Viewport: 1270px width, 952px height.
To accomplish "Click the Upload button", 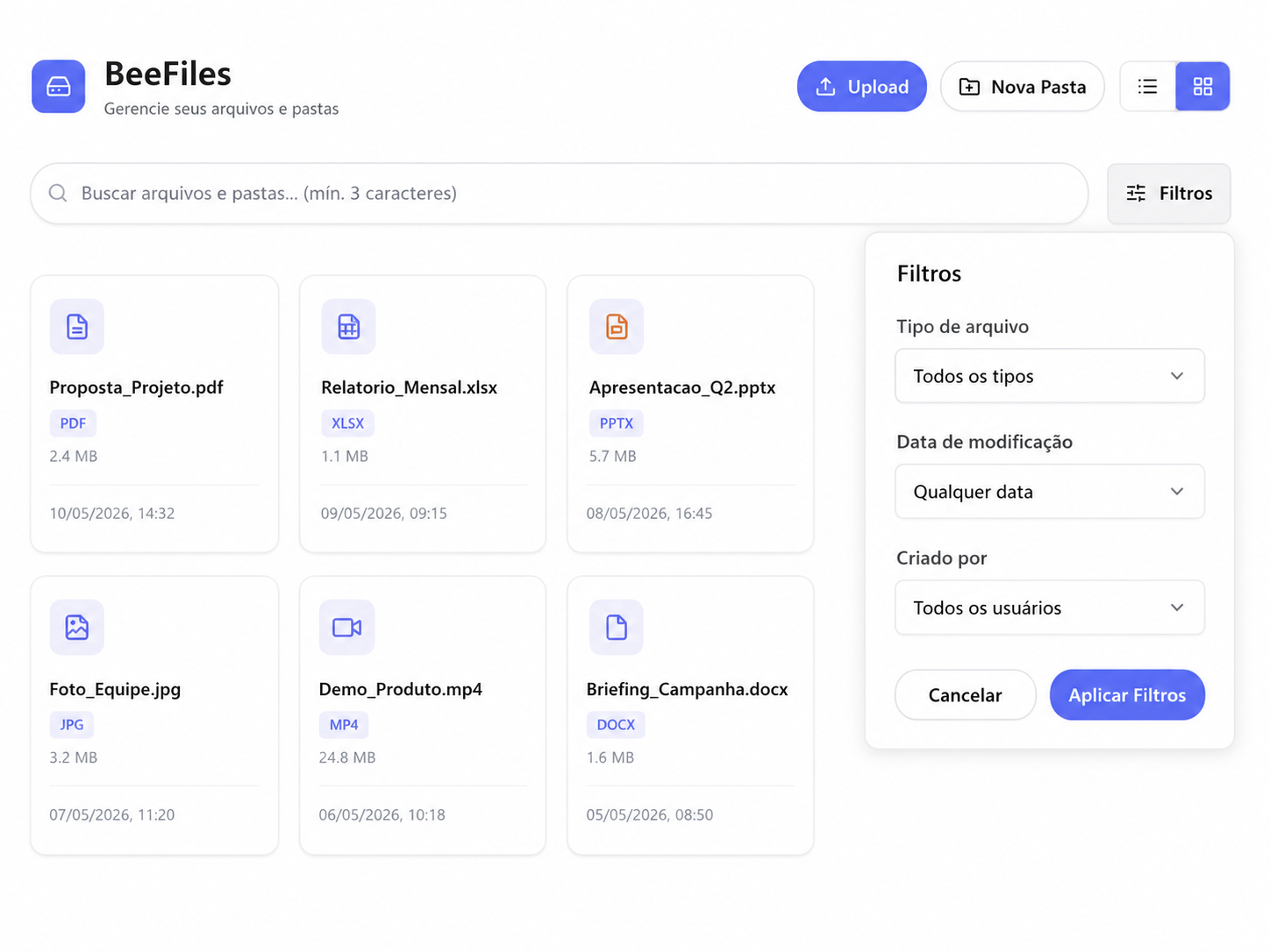I will click(861, 87).
